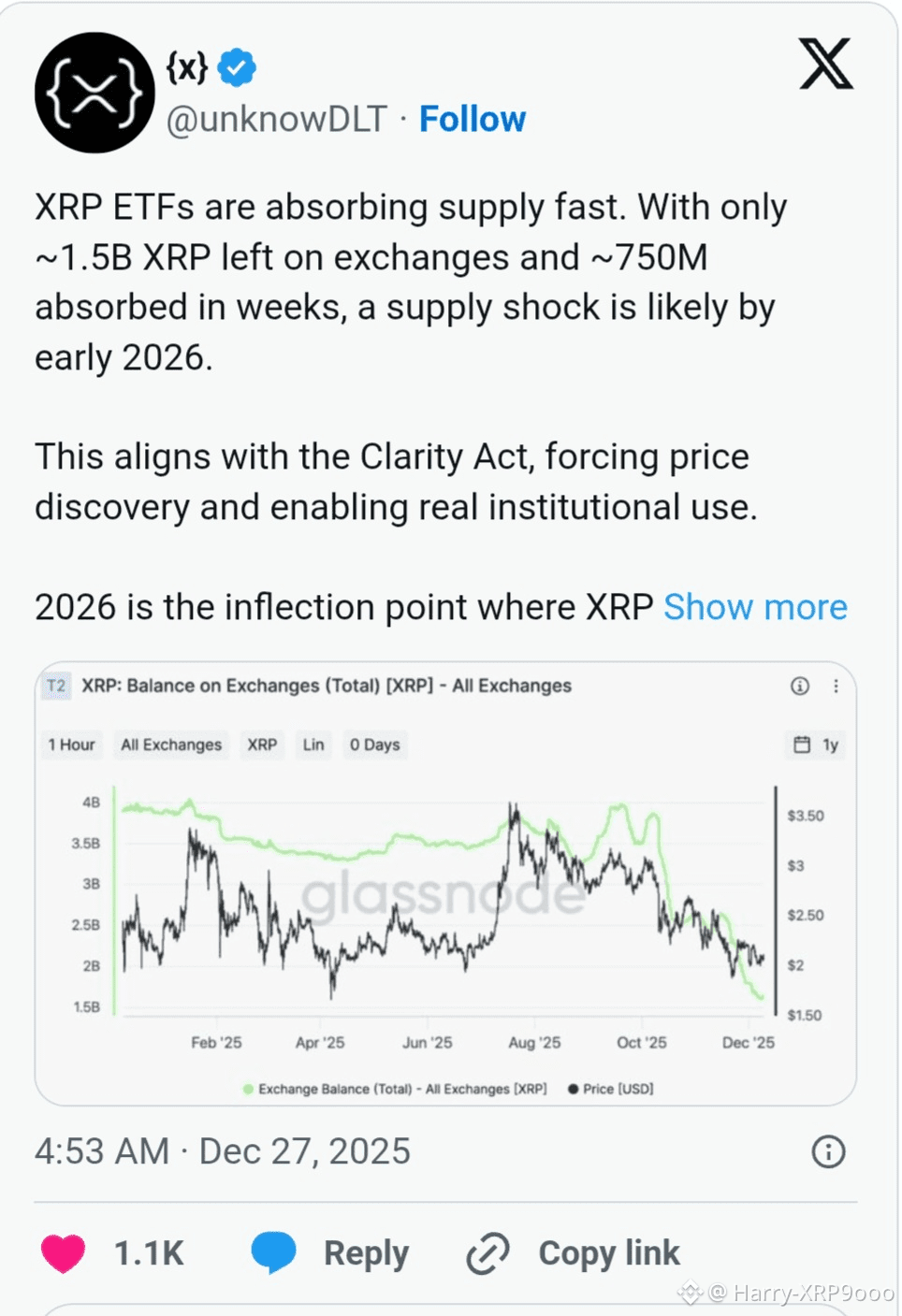Click the chain link copy icon
The width and height of the screenshot is (902, 1316).
click(x=487, y=1253)
